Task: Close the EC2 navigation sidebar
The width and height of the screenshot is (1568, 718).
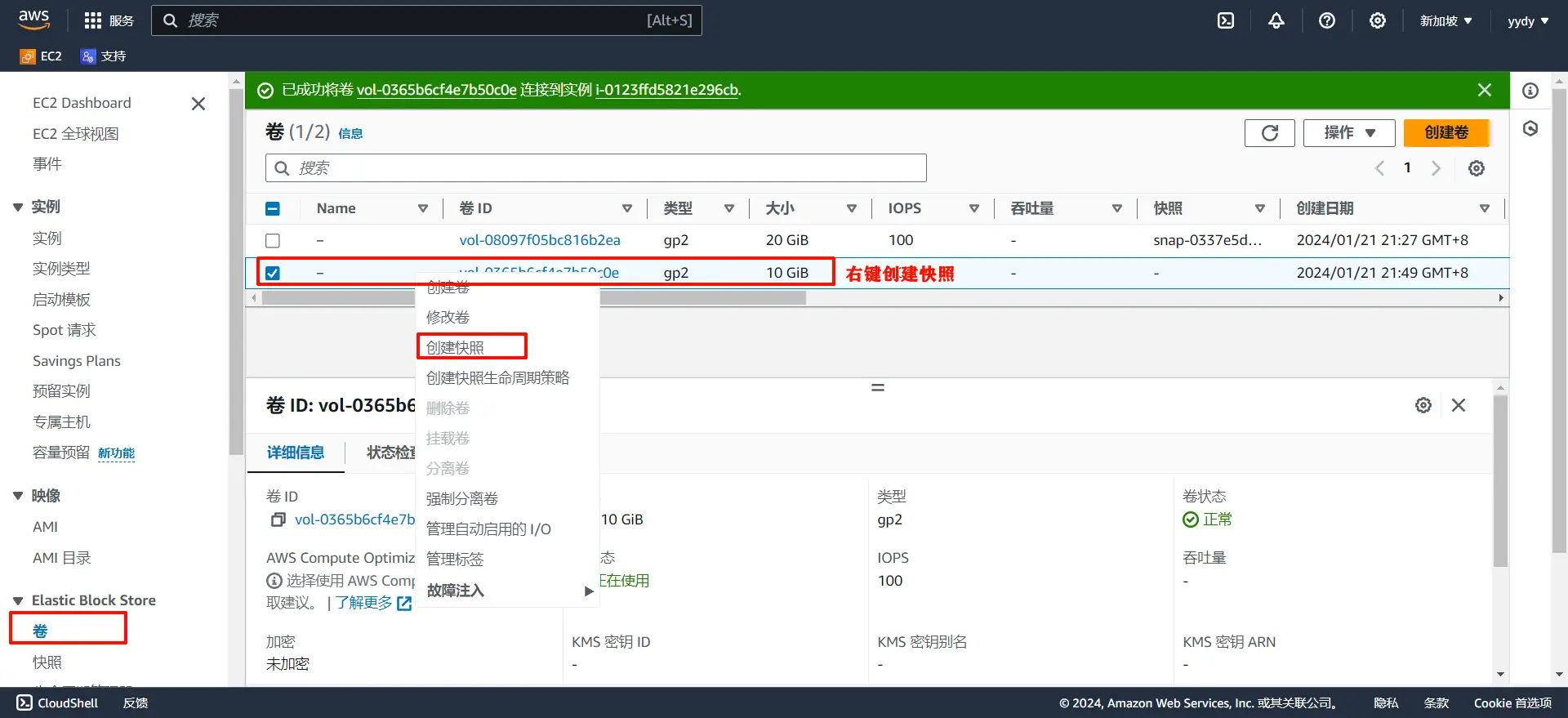Action: click(198, 104)
